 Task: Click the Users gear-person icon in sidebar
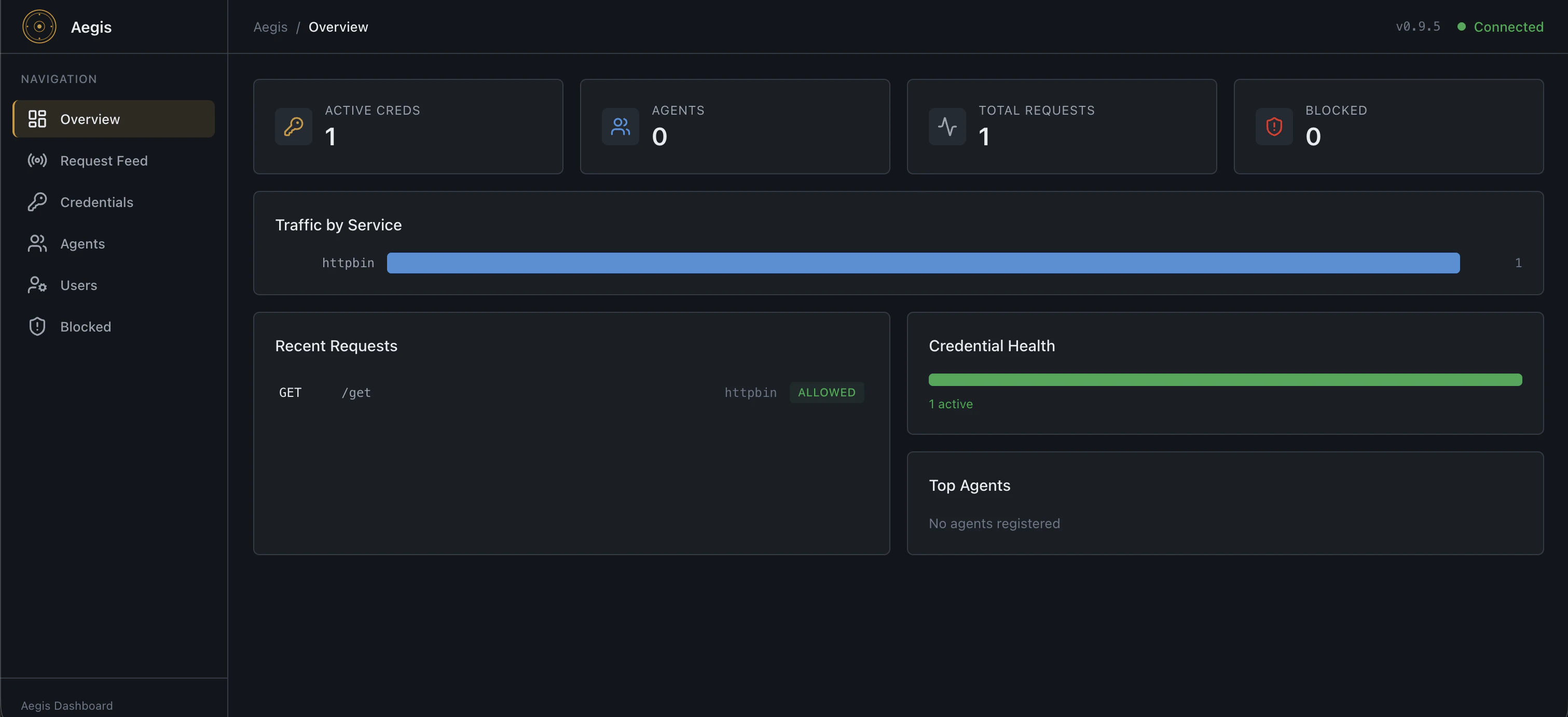(x=37, y=285)
